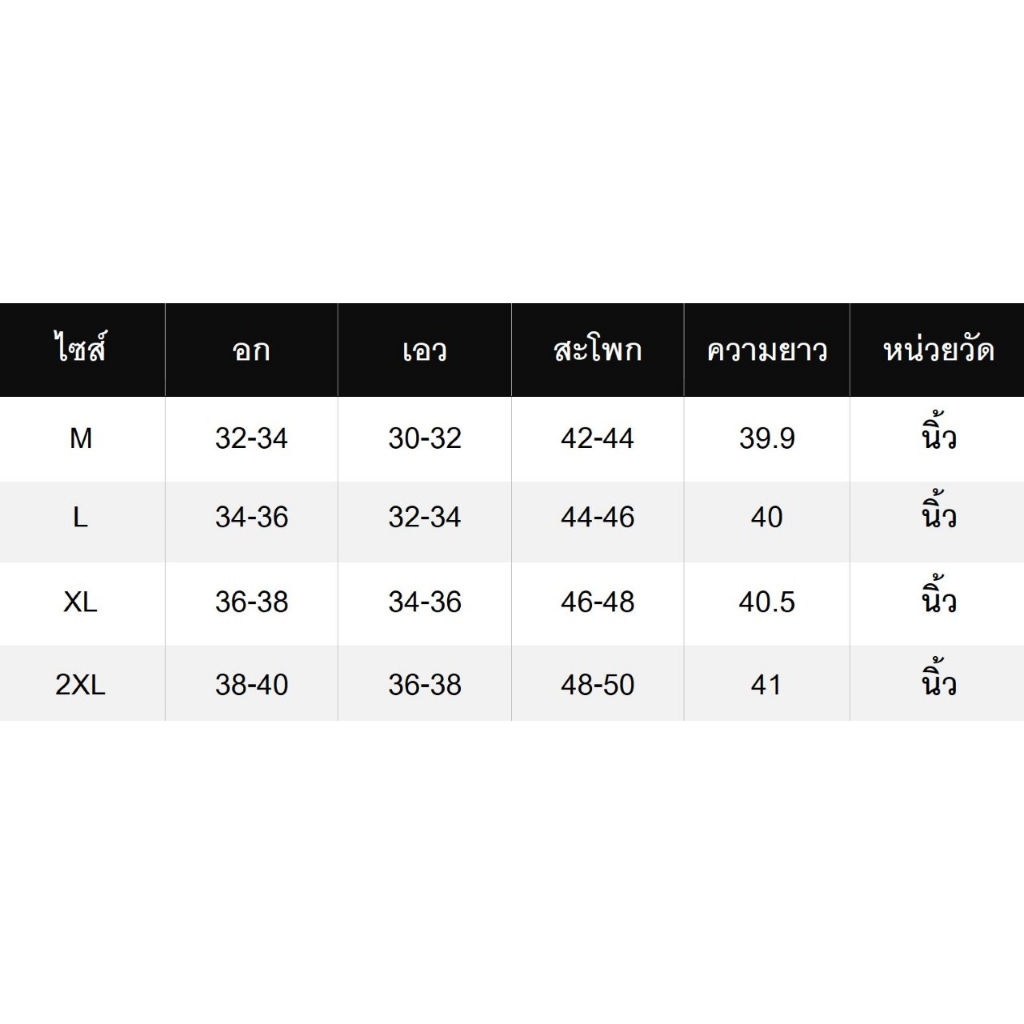Click the XL size row label
The width and height of the screenshot is (1024, 1024).
coord(81,602)
